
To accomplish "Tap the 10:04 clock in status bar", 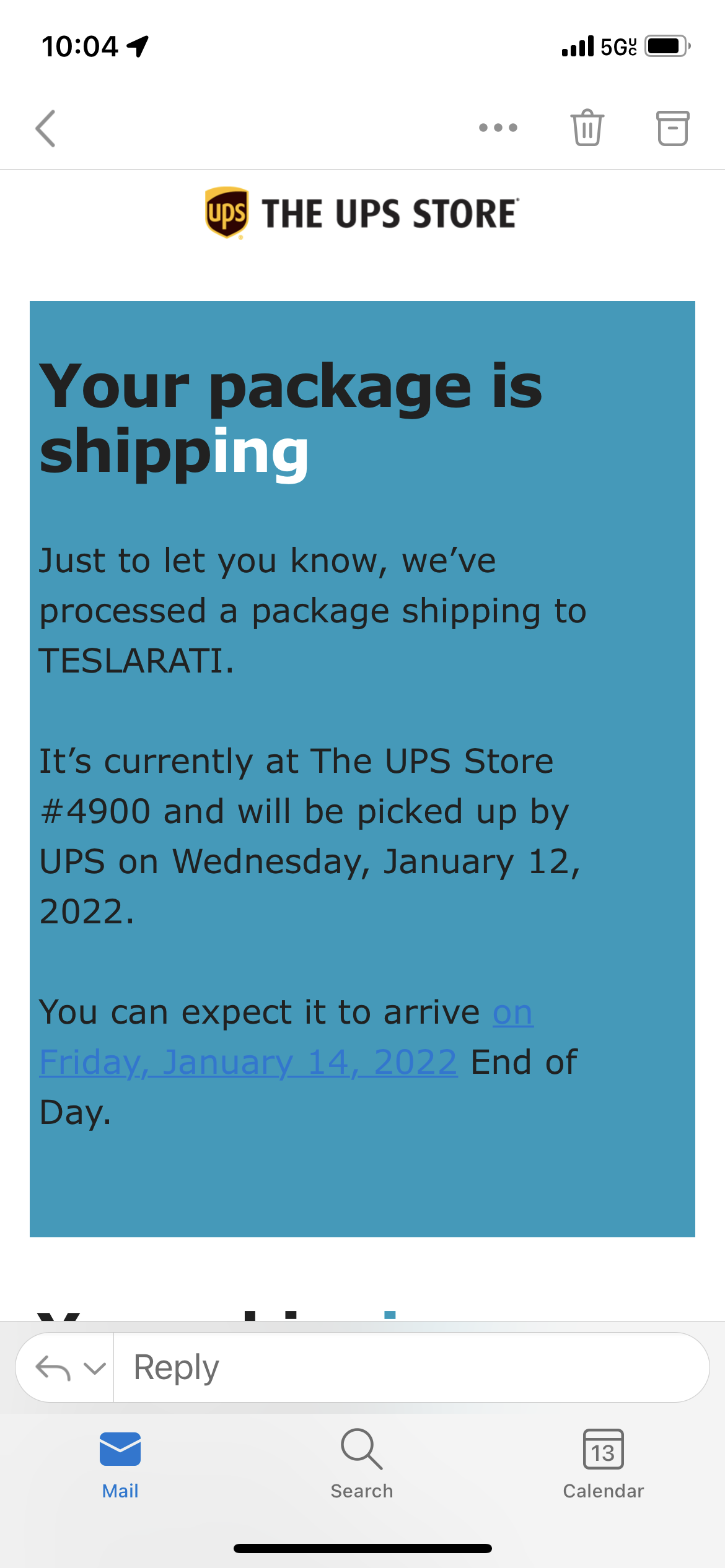I will point(79,46).
